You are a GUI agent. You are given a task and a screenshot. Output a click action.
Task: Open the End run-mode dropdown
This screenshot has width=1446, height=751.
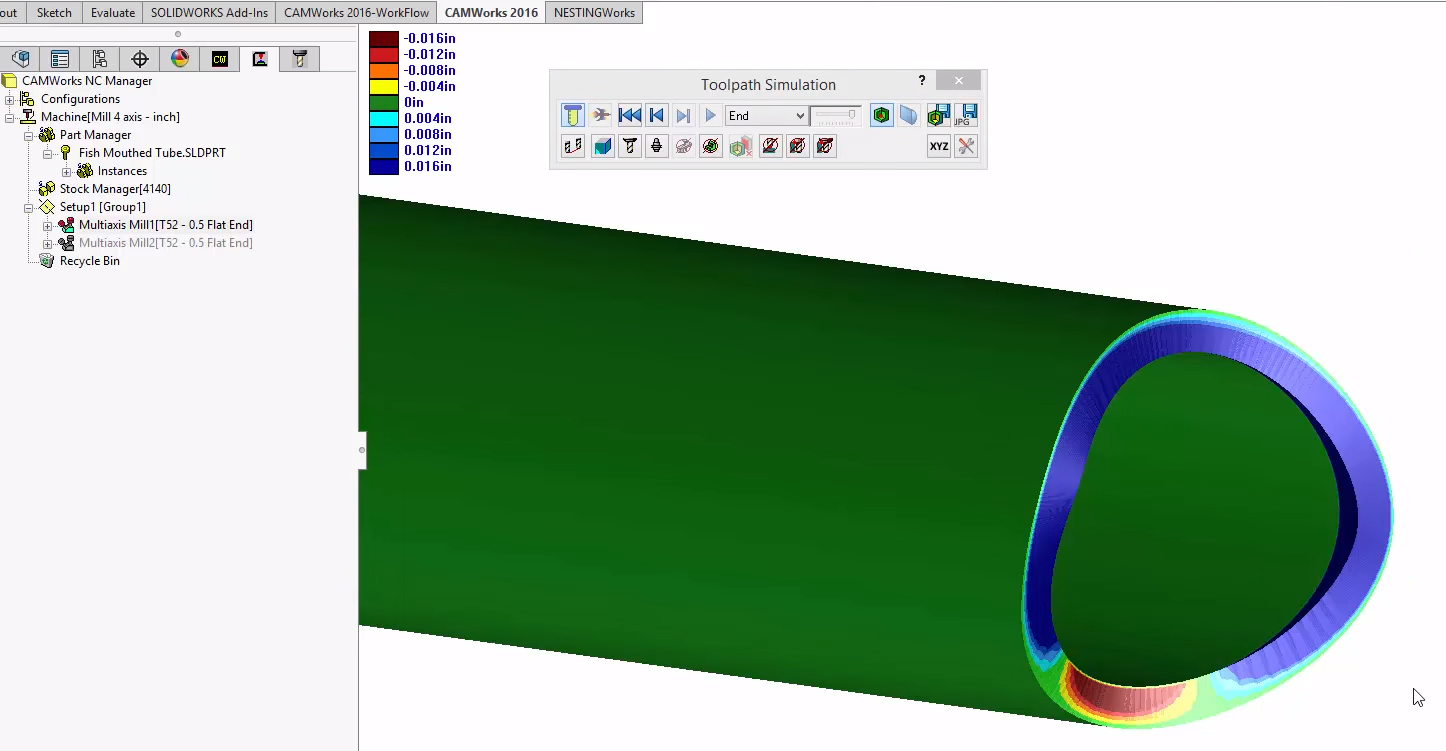tap(766, 116)
